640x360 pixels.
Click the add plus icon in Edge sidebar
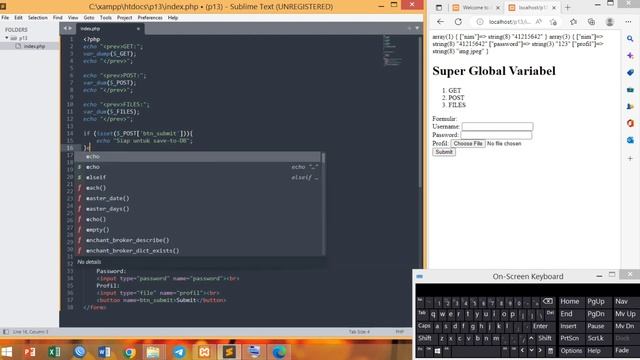pyautogui.click(x=630, y=158)
